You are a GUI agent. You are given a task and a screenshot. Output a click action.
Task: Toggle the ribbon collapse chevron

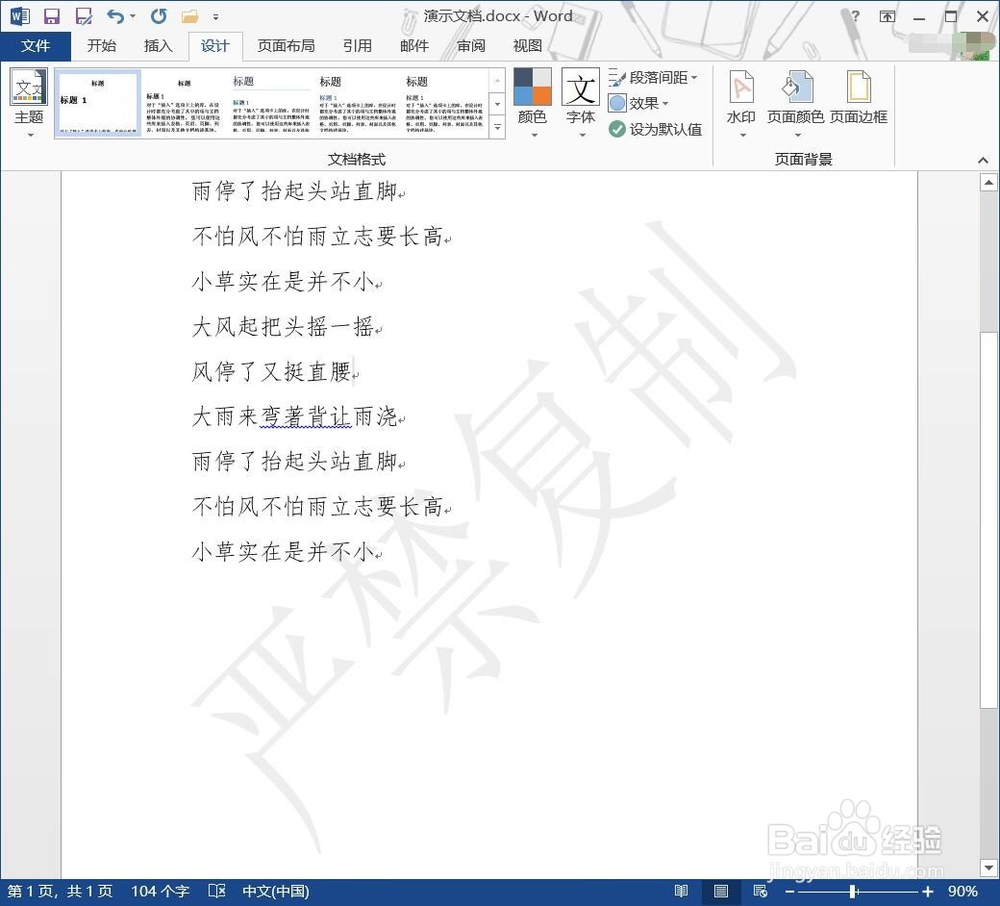click(983, 158)
